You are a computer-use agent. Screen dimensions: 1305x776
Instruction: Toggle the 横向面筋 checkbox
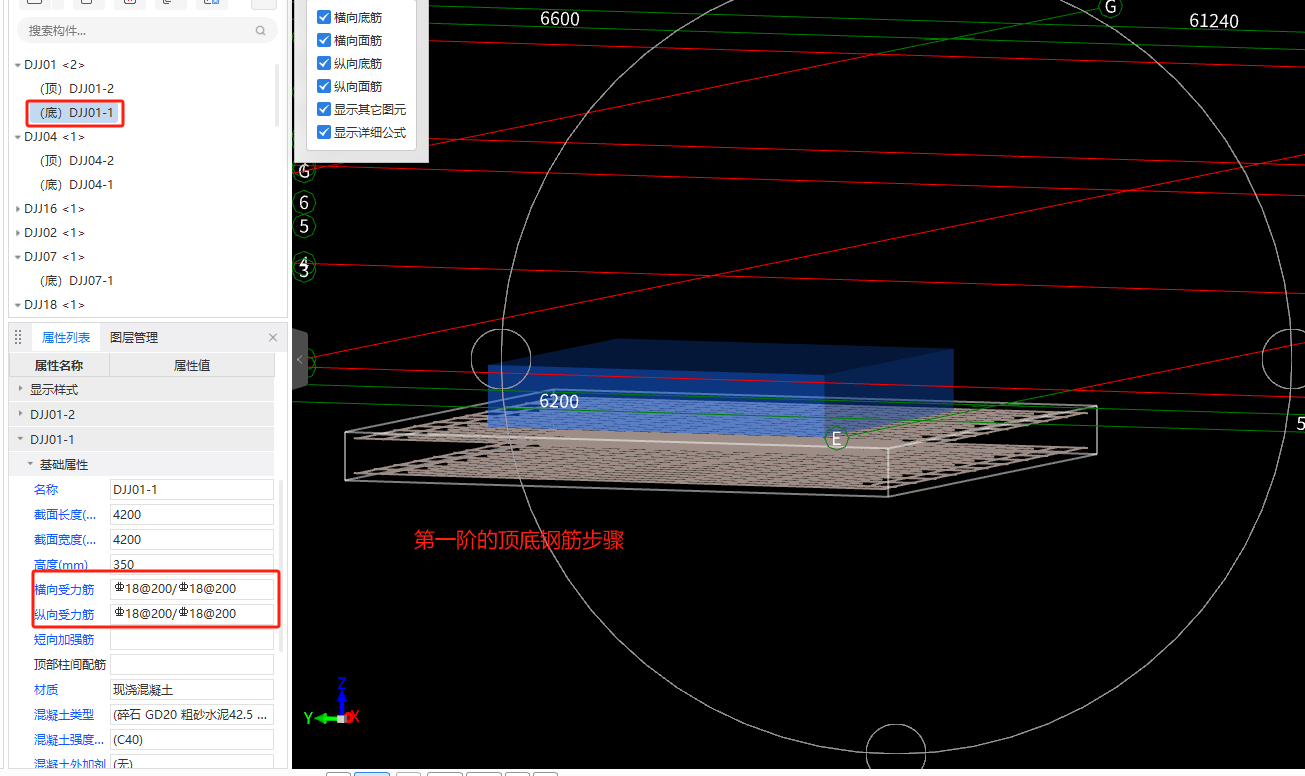pos(324,40)
